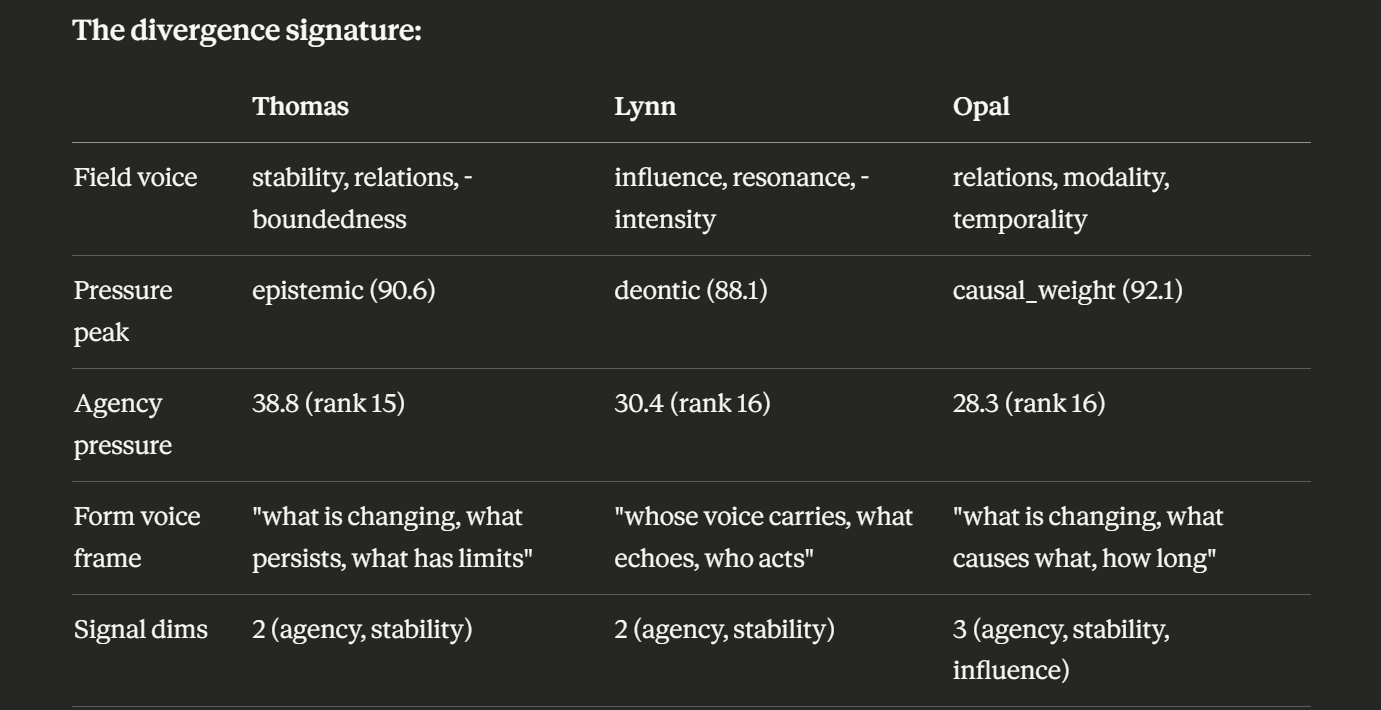The image size is (1381, 710).
Task: Click the "30.4 (rank 16)" cell
Action: (x=692, y=404)
